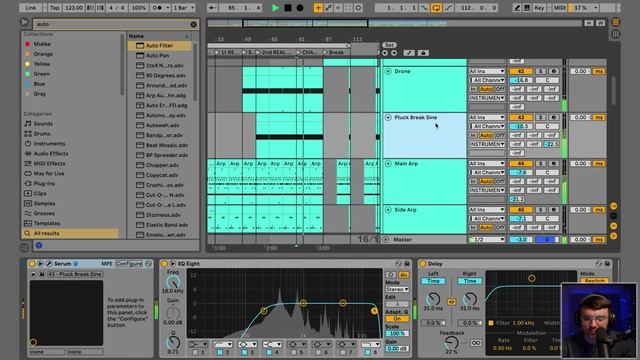640x360 pixels.
Task: Open the 1 Bar quantization dropdown
Action: tap(184, 8)
